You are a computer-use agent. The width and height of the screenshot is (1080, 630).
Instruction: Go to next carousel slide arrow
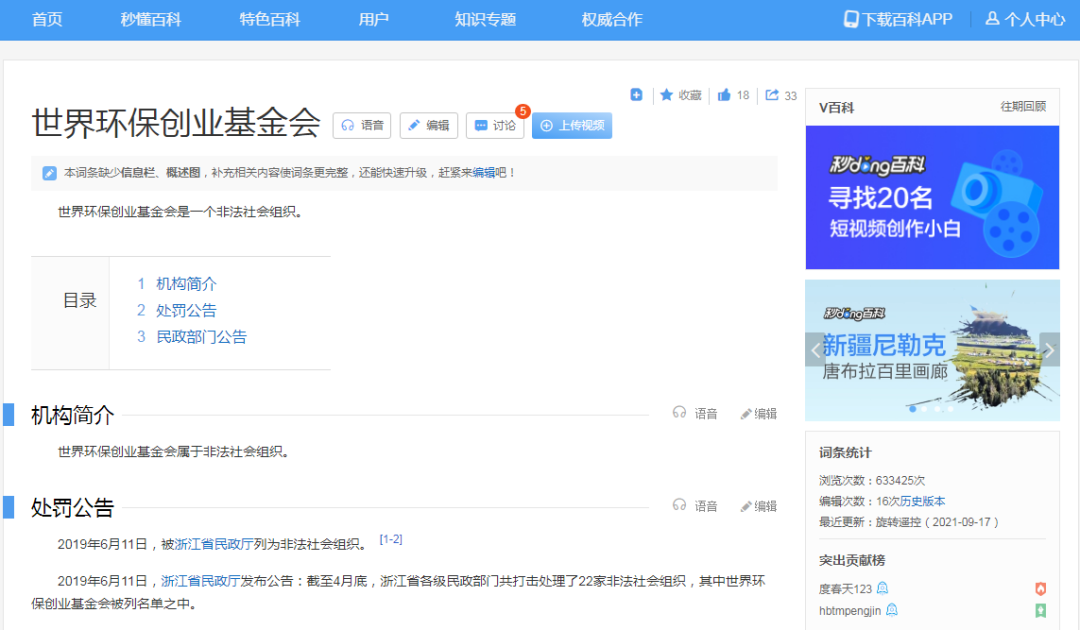(x=1049, y=350)
